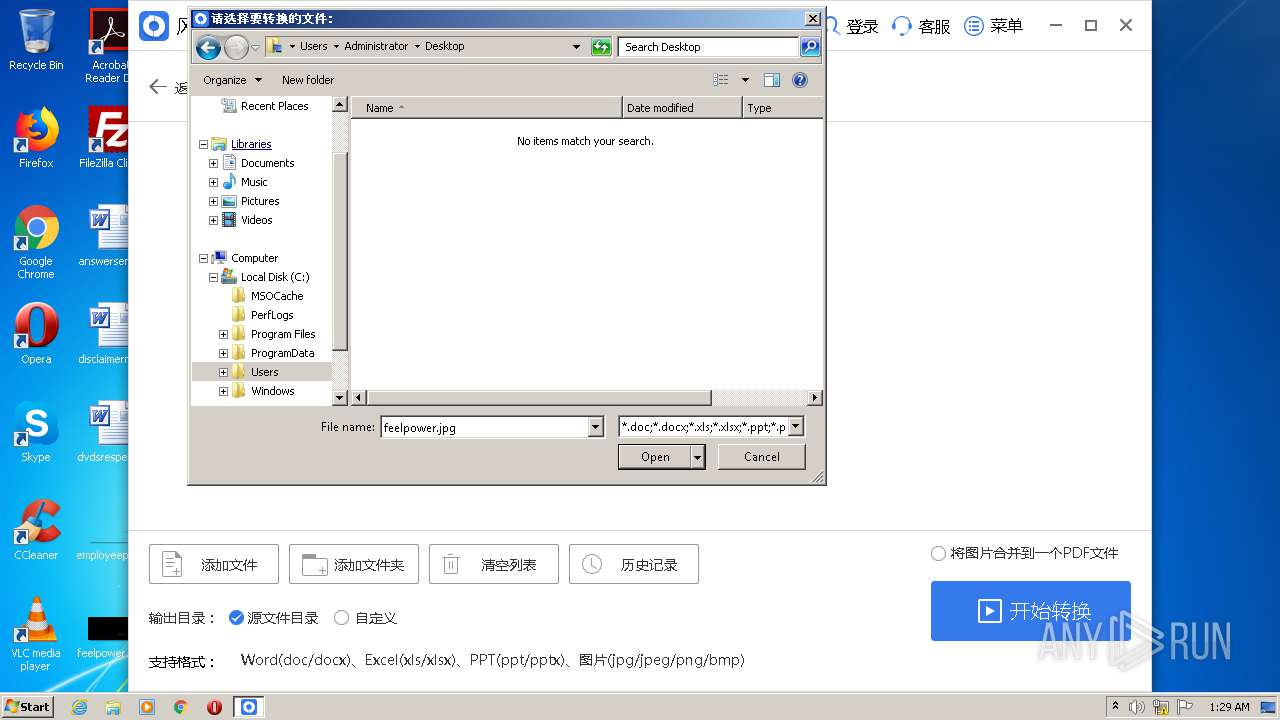Click the Opera icon in taskbar
Image resolution: width=1280 pixels, height=720 pixels.
pyautogui.click(x=214, y=707)
